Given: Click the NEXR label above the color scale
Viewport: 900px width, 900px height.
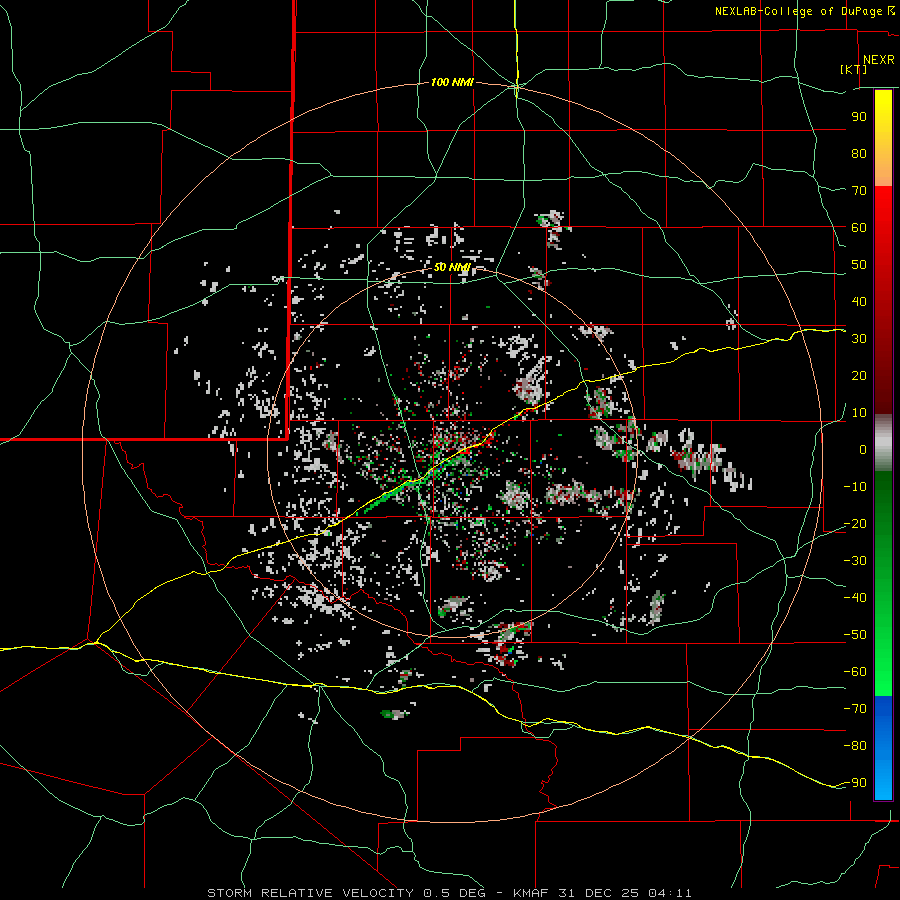Looking at the screenshot, I should [878, 60].
